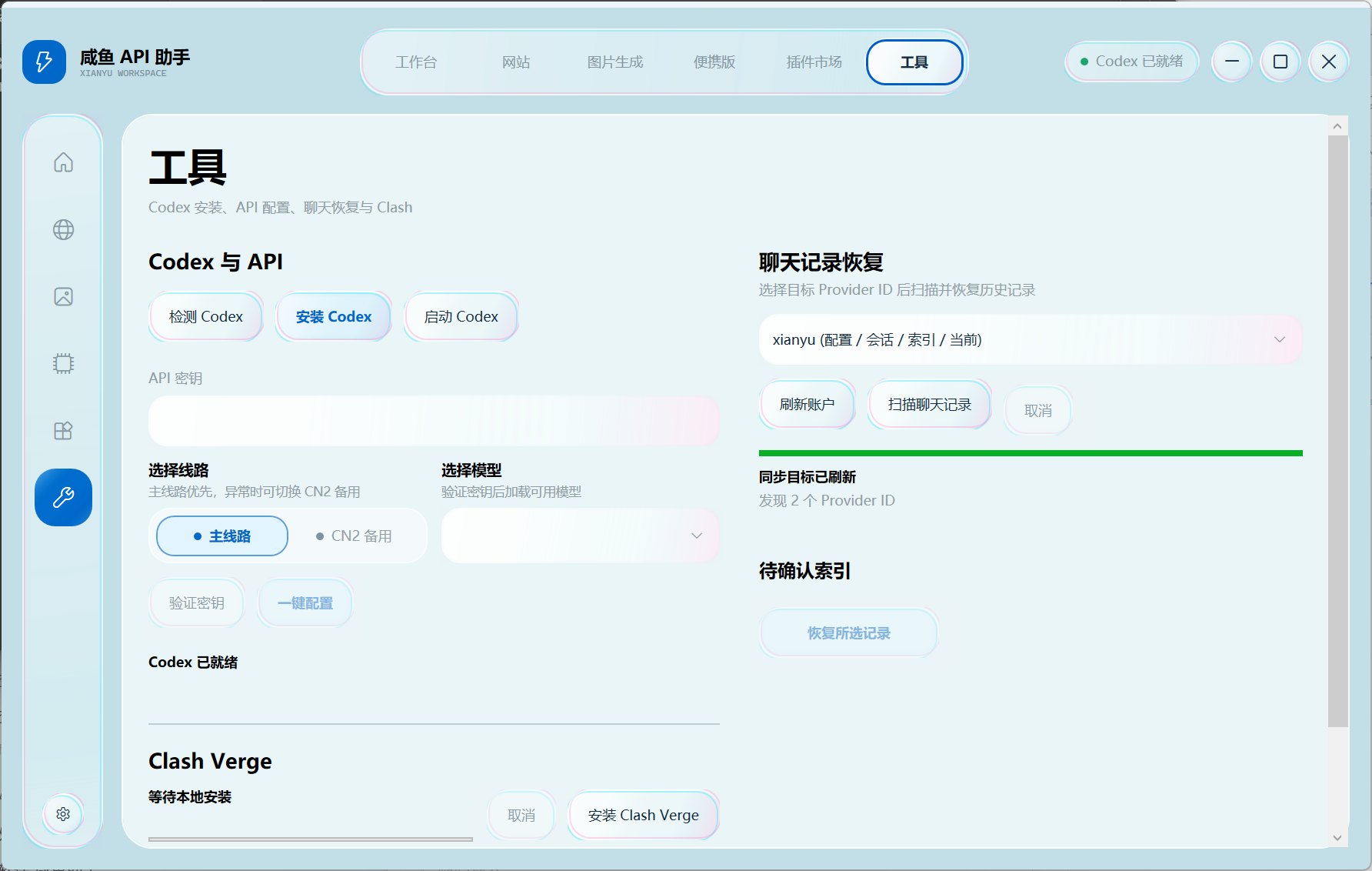
Task: Click 验证密钥 button
Action: [197, 602]
